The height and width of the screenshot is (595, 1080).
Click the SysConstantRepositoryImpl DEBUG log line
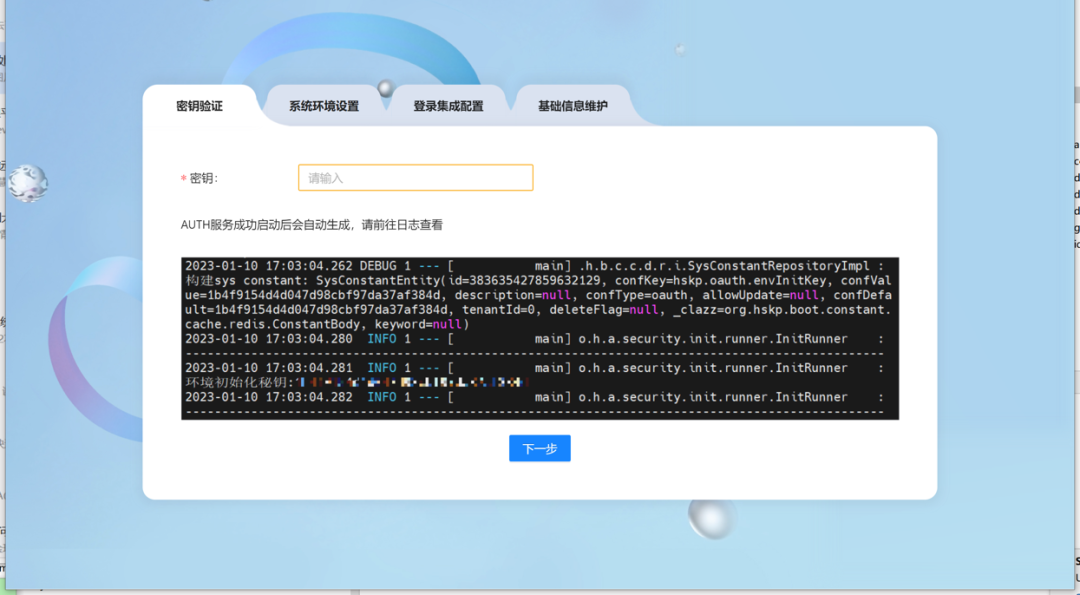click(x=534, y=266)
